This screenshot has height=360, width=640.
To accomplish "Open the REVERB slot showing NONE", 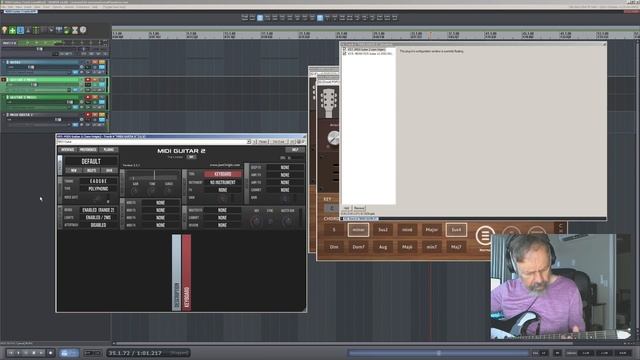I will (222, 225).
